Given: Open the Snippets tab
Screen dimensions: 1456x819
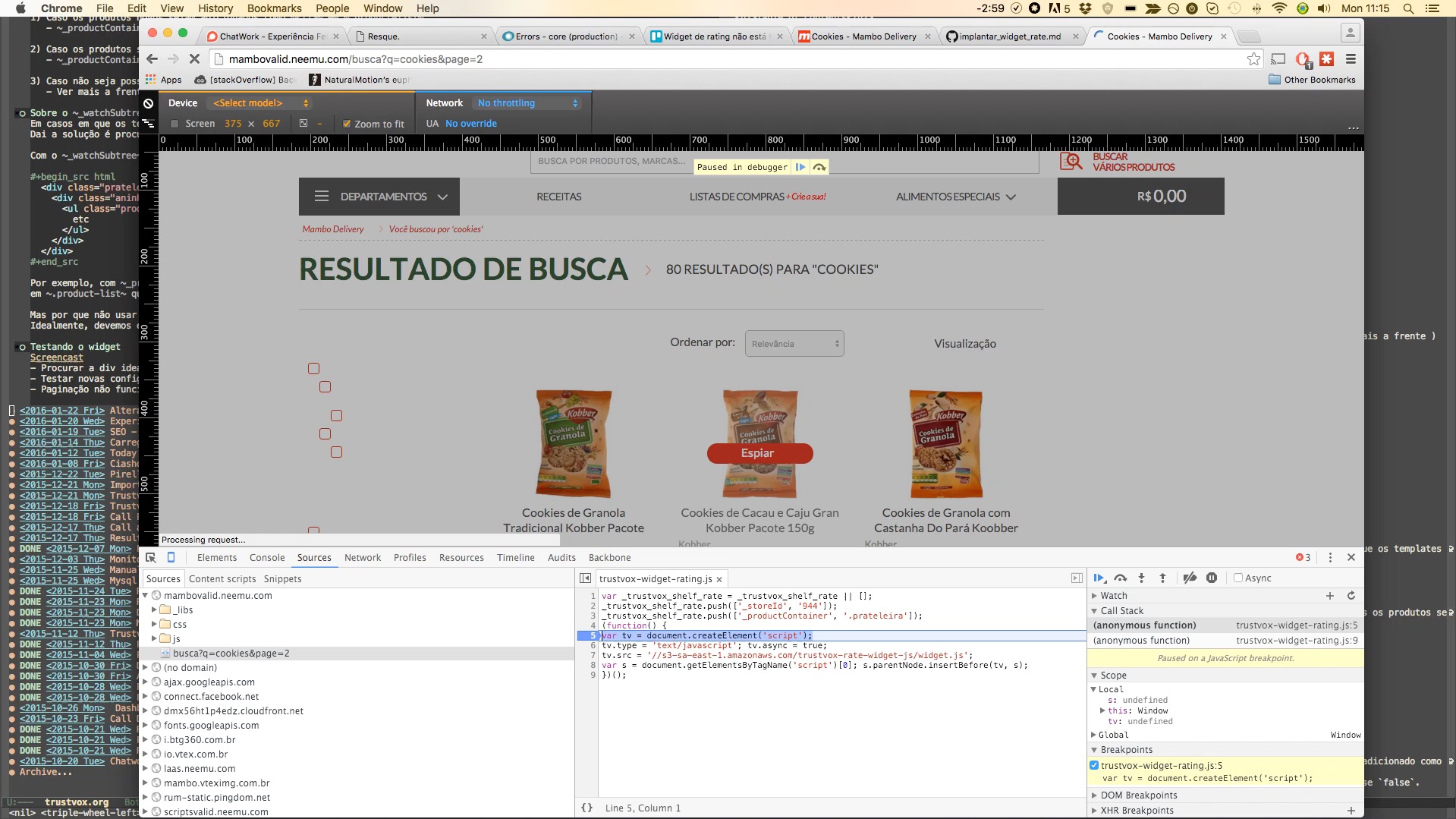Looking at the screenshot, I should point(282,579).
